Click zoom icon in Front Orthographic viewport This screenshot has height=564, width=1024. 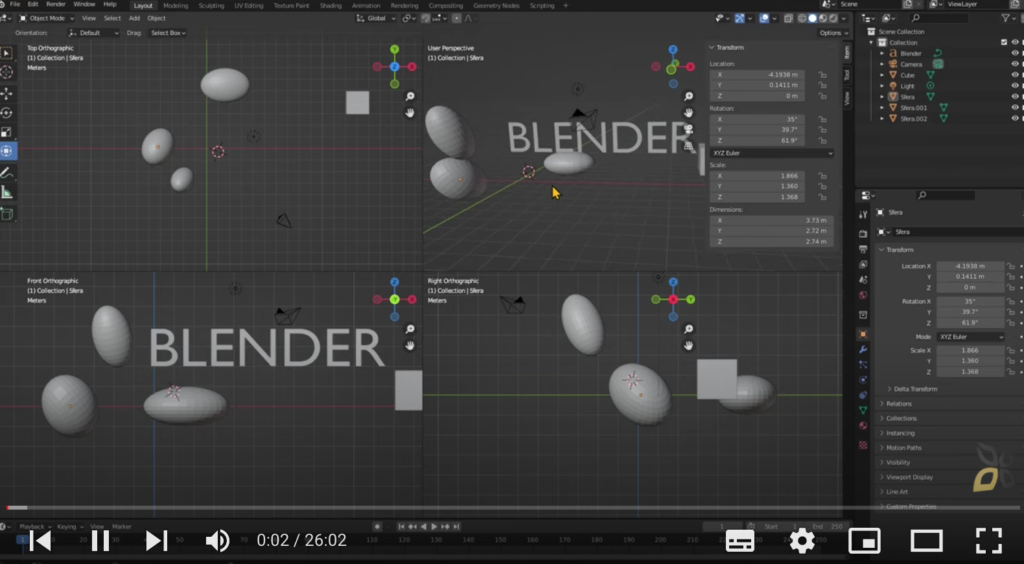point(410,329)
